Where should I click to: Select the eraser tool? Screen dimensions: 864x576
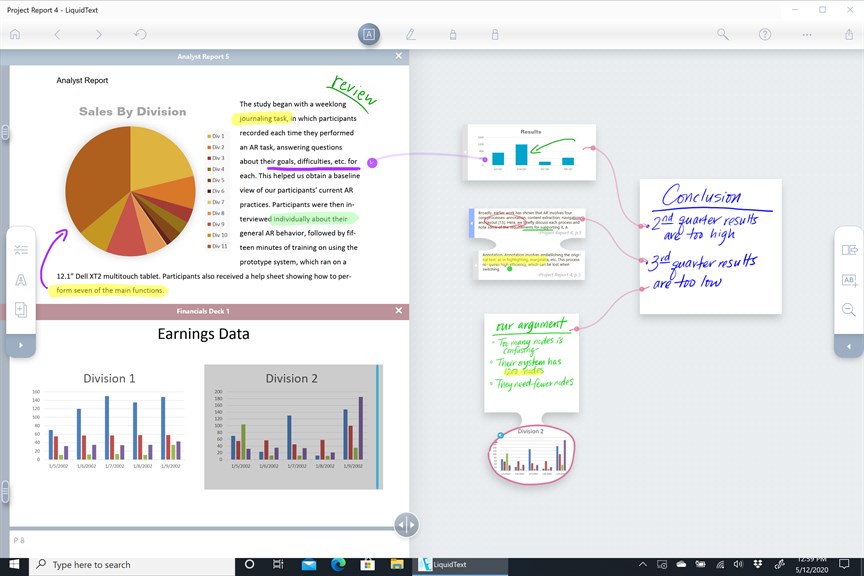point(495,35)
